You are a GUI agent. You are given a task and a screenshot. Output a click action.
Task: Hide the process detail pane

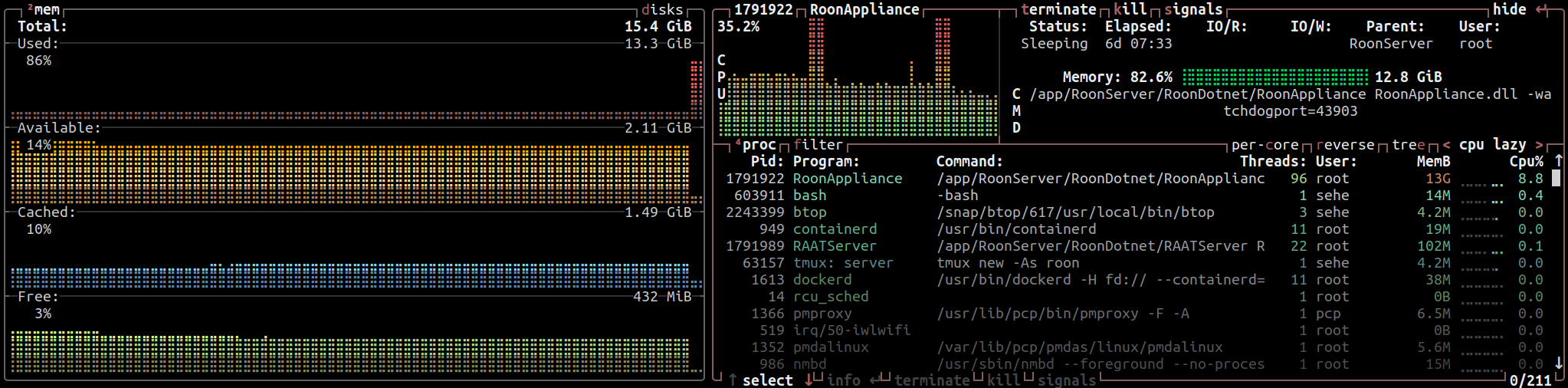pyautogui.click(x=1509, y=9)
